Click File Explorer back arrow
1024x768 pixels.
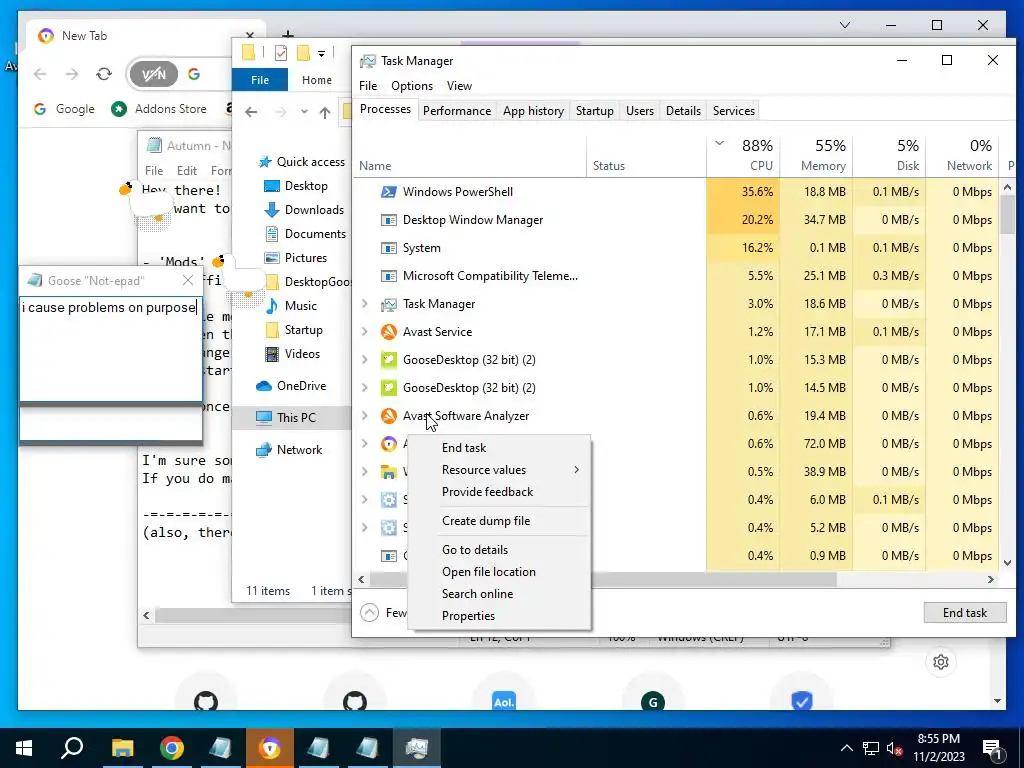pos(251,112)
